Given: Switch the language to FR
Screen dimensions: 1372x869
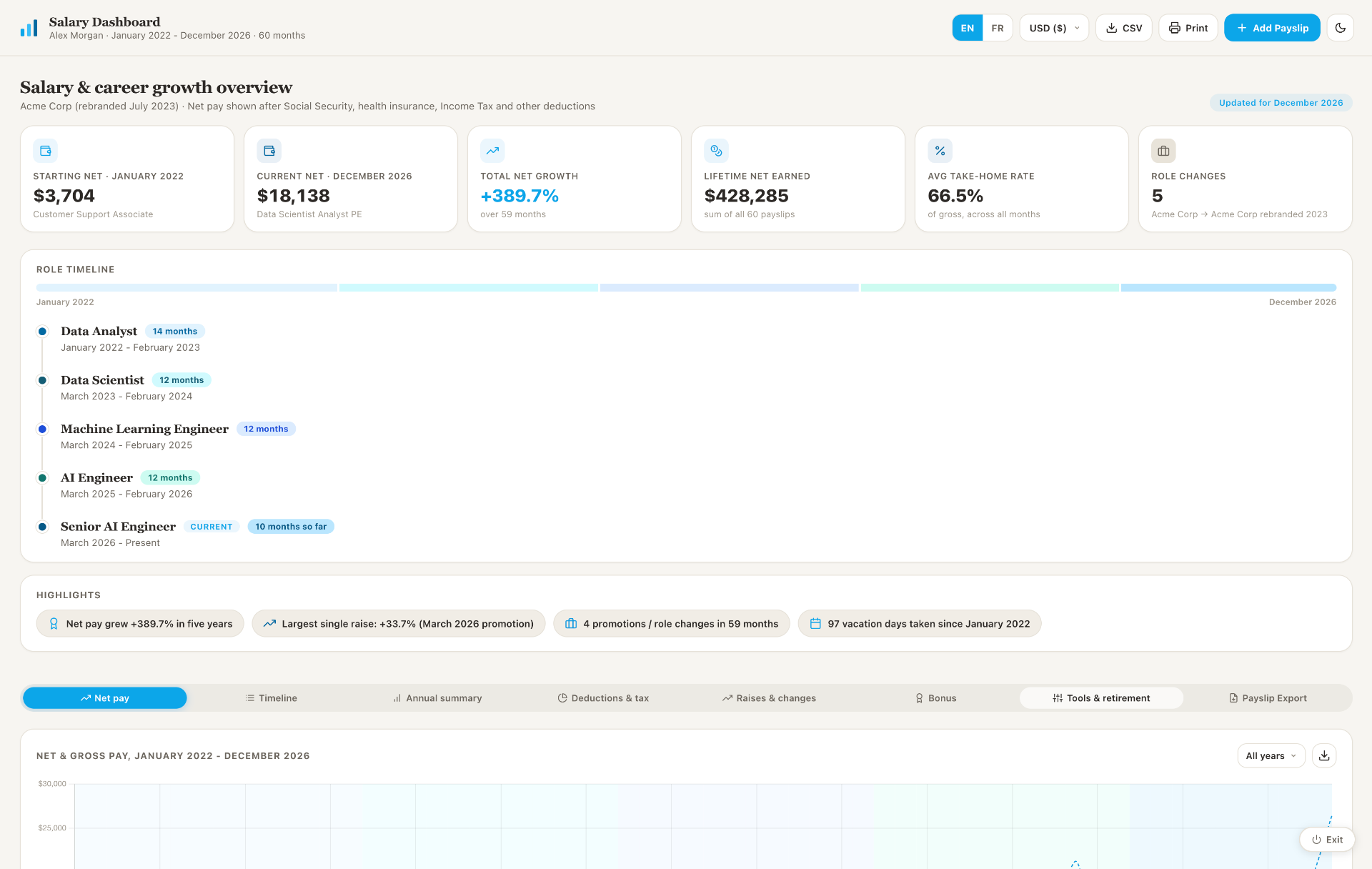Looking at the screenshot, I should click(x=998, y=28).
